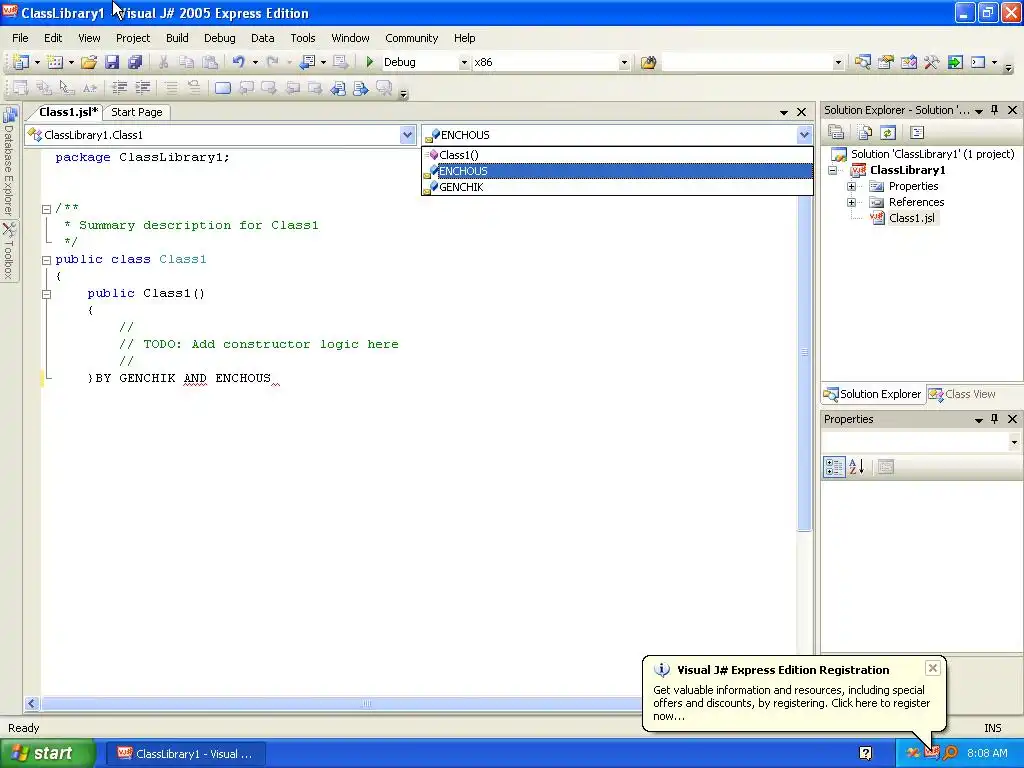Click the Open File folder icon
Viewport: 1024px width, 768px height.
[x=89, y=62]
